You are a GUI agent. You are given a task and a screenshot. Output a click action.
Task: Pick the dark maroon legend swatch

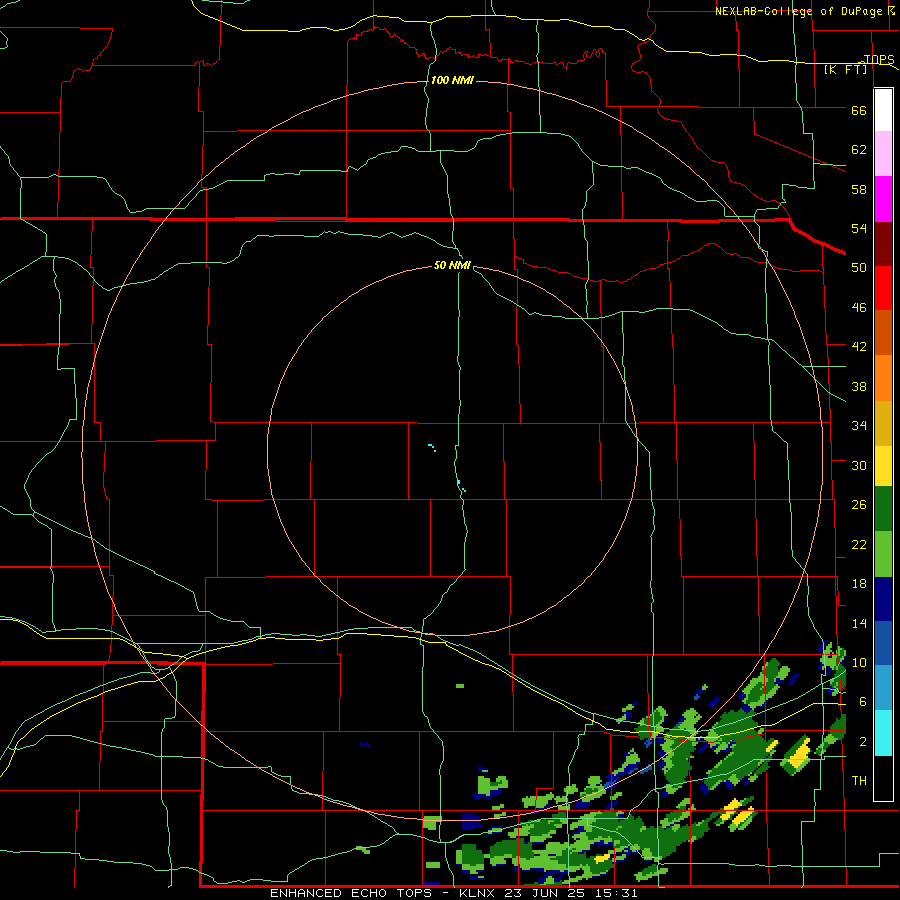883,244
